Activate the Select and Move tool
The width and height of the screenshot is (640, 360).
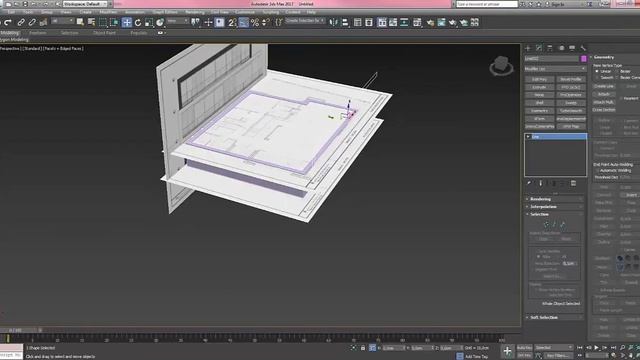[x=127, y=22]
